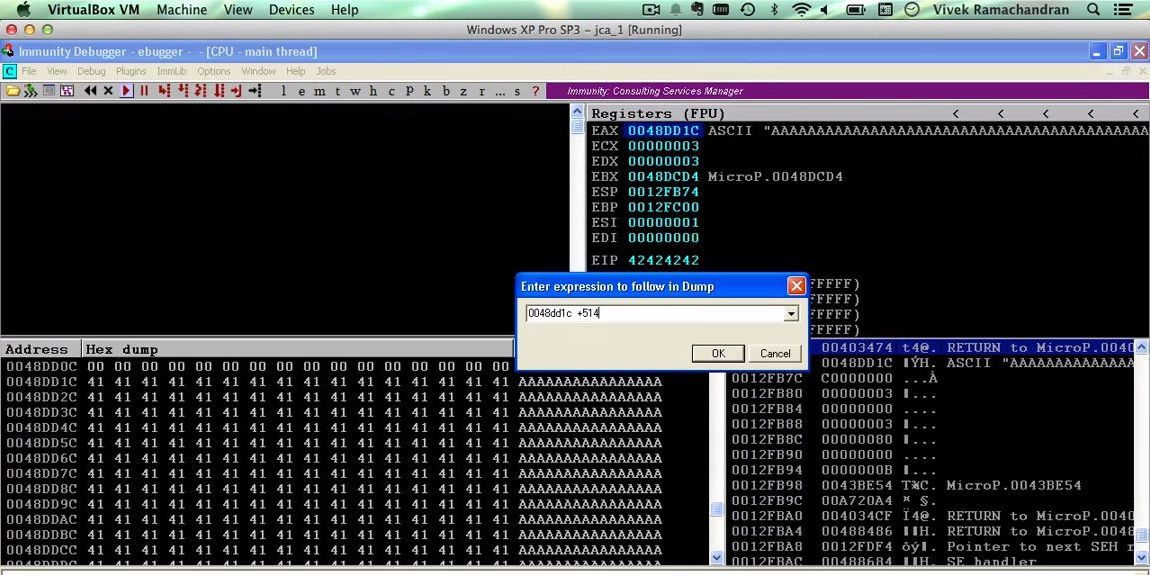Show breakpoints via 'b' button
The image size is (1150, 575).
(445, 91)
